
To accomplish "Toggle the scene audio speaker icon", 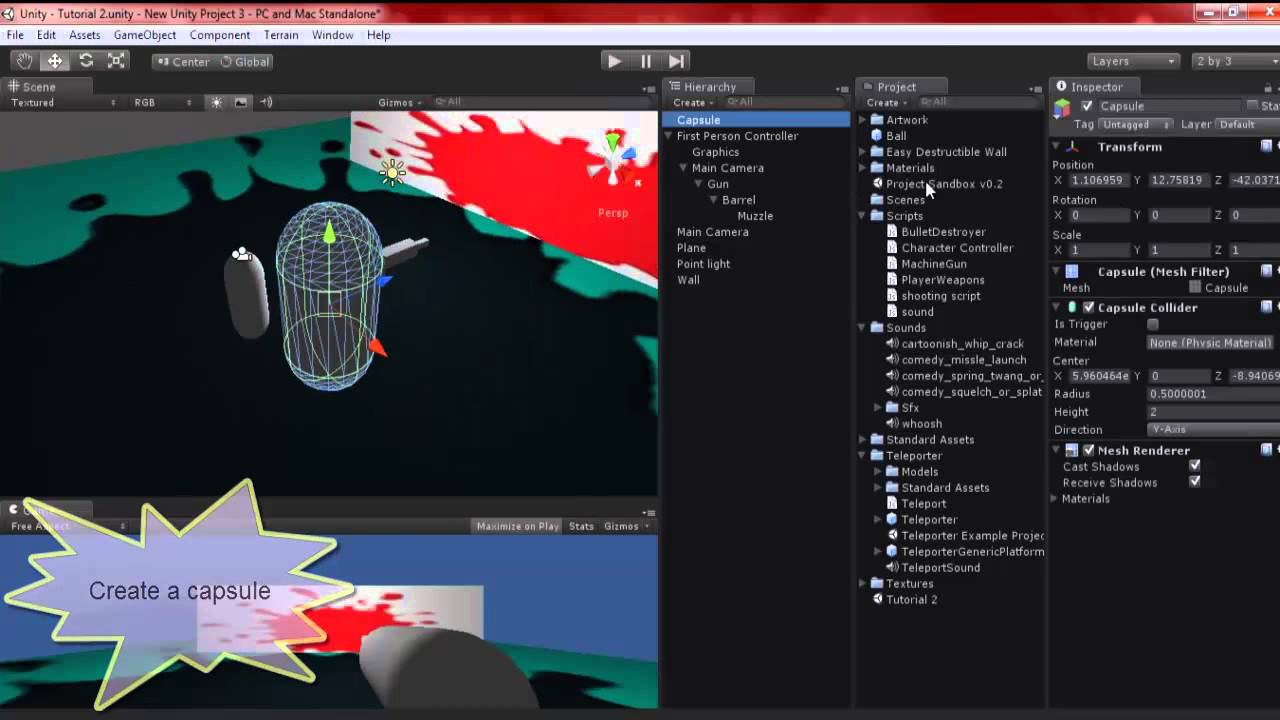I will coord(266,102).
